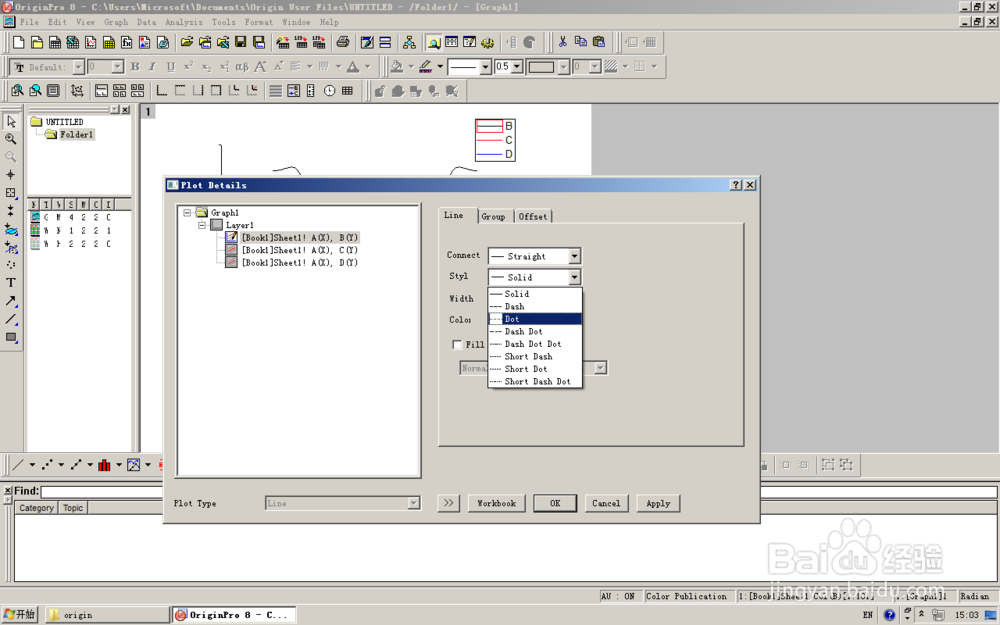Open the Connect dropdown showing Straight
1000x625 pixels.
tap(575, 256)
